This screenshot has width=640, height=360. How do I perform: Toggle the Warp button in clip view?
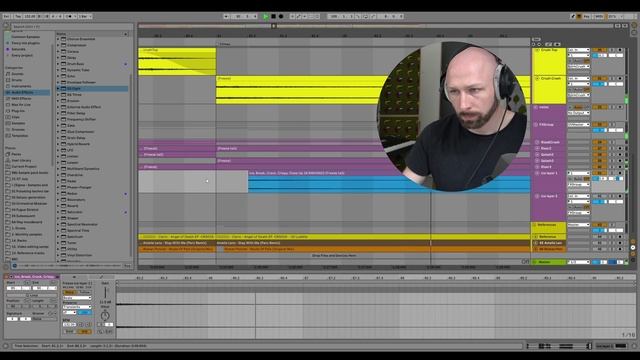tap(69, 292)
